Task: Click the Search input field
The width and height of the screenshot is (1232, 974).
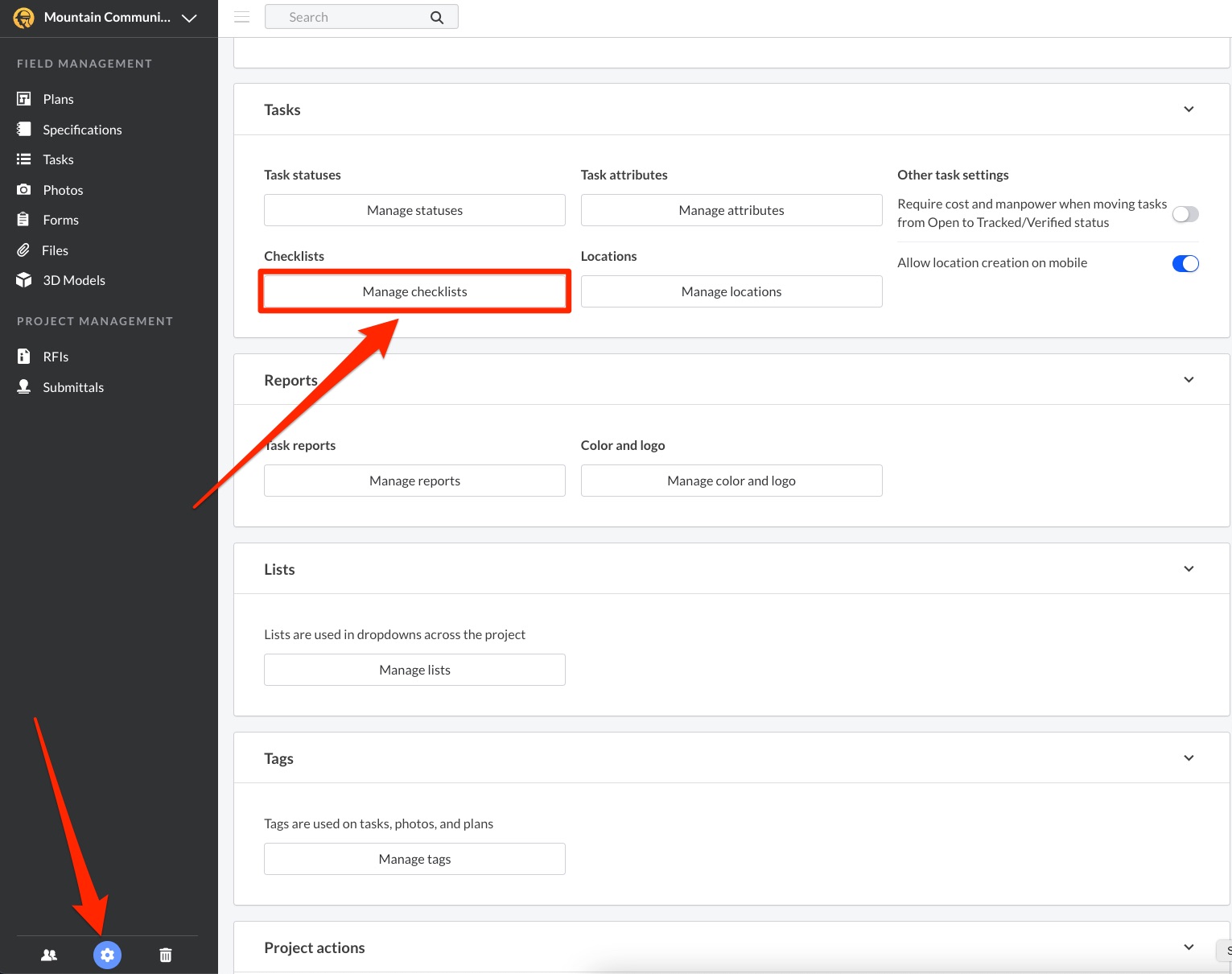Action: tap(354, 17)
